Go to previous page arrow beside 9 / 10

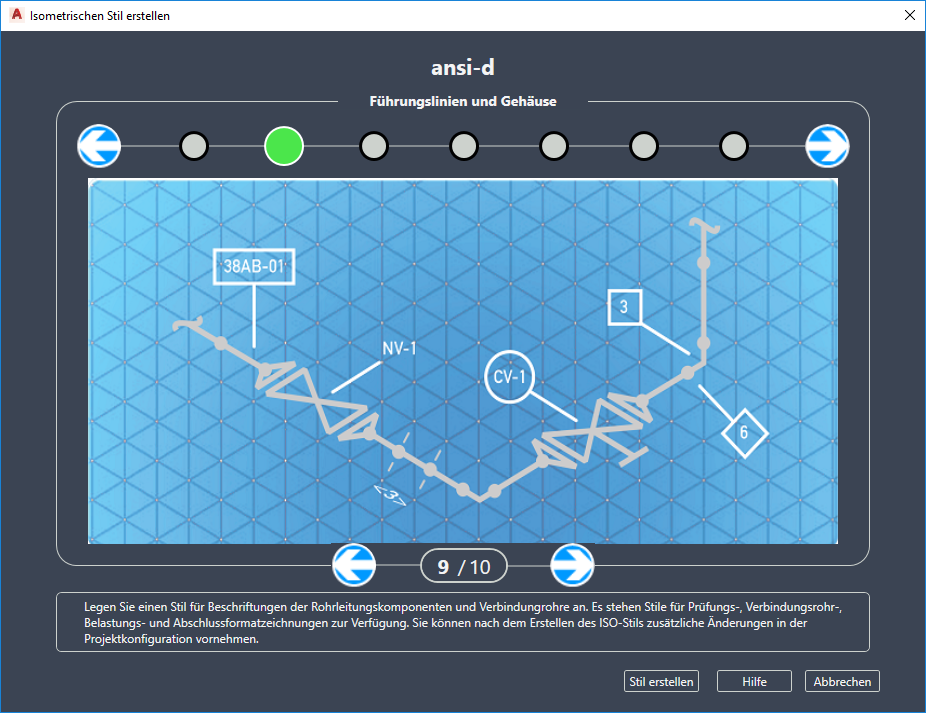click(354, 565)
